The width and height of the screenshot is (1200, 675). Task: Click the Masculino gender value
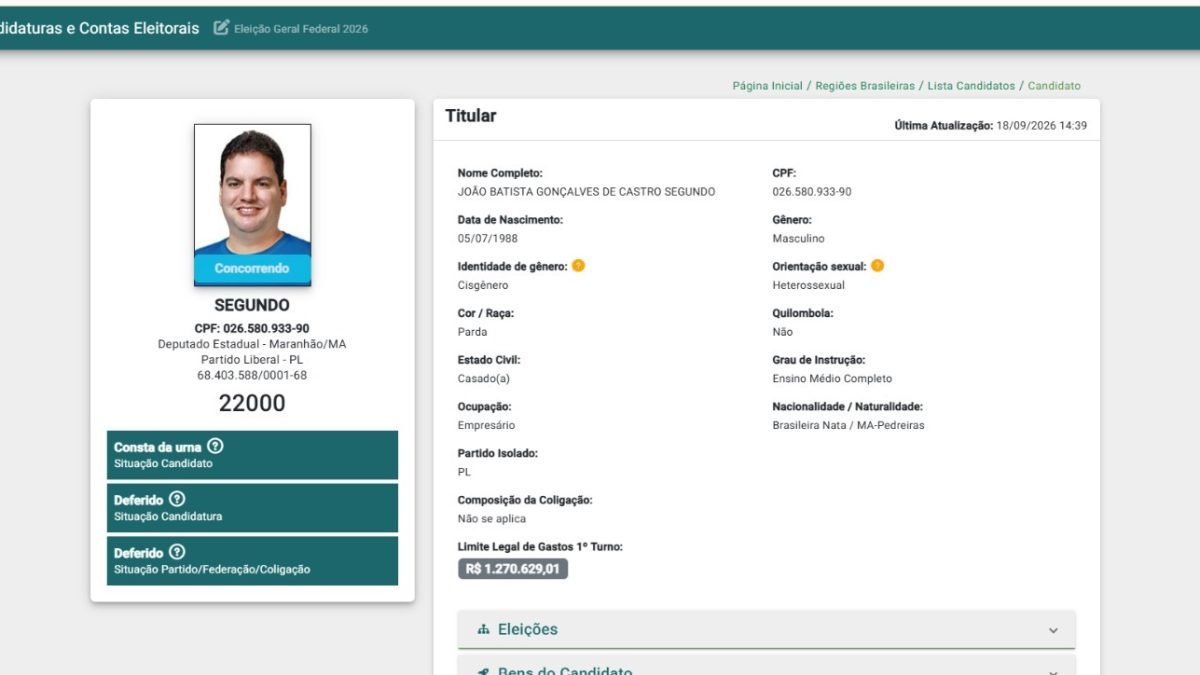click(798, 239)
